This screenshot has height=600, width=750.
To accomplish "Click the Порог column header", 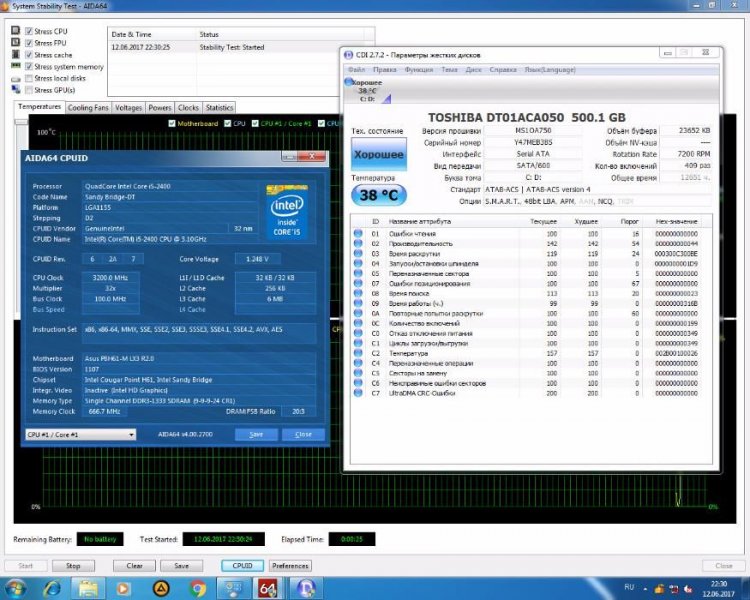I will click(629, 222).
